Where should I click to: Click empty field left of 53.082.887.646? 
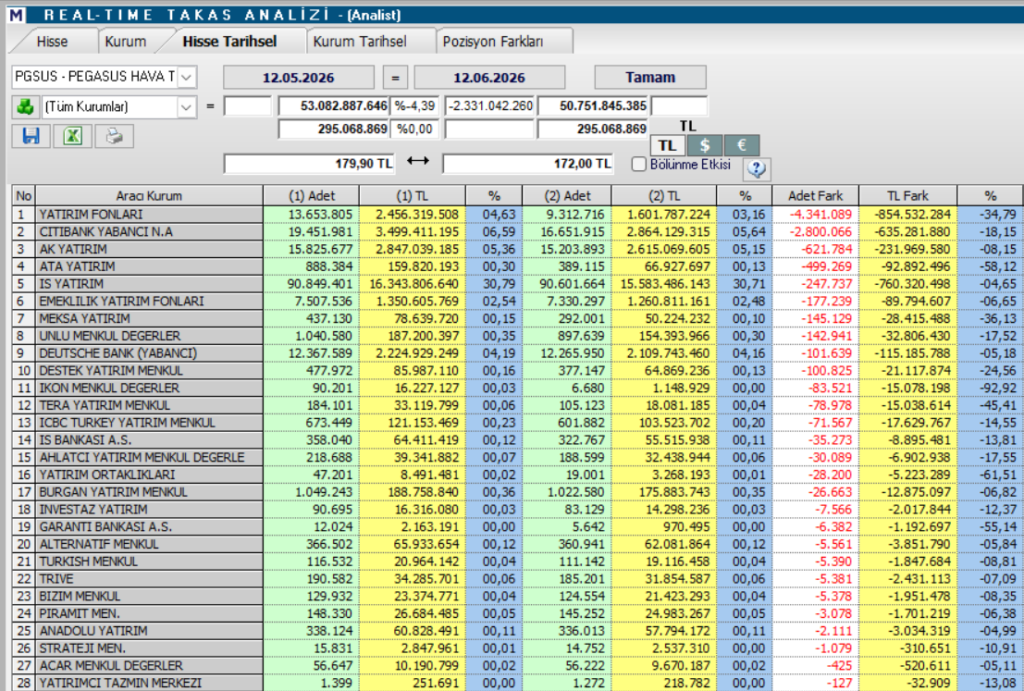(x=248, y=106)
